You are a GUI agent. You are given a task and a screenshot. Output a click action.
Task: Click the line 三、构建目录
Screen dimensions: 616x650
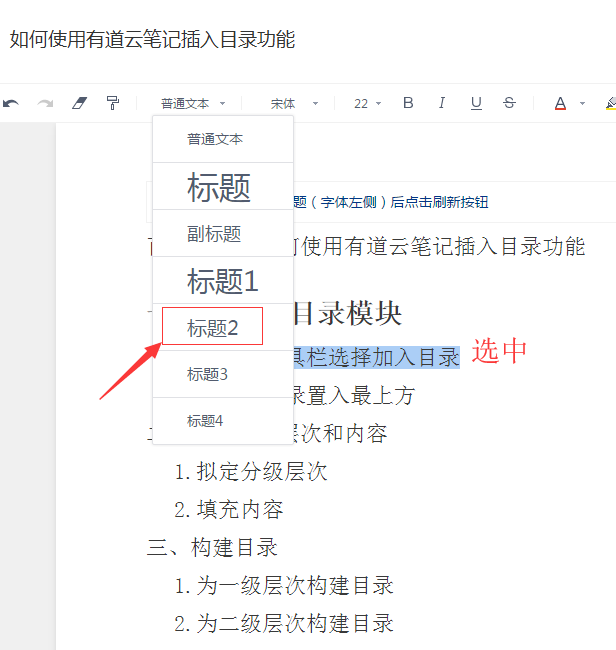click(212, 547)
